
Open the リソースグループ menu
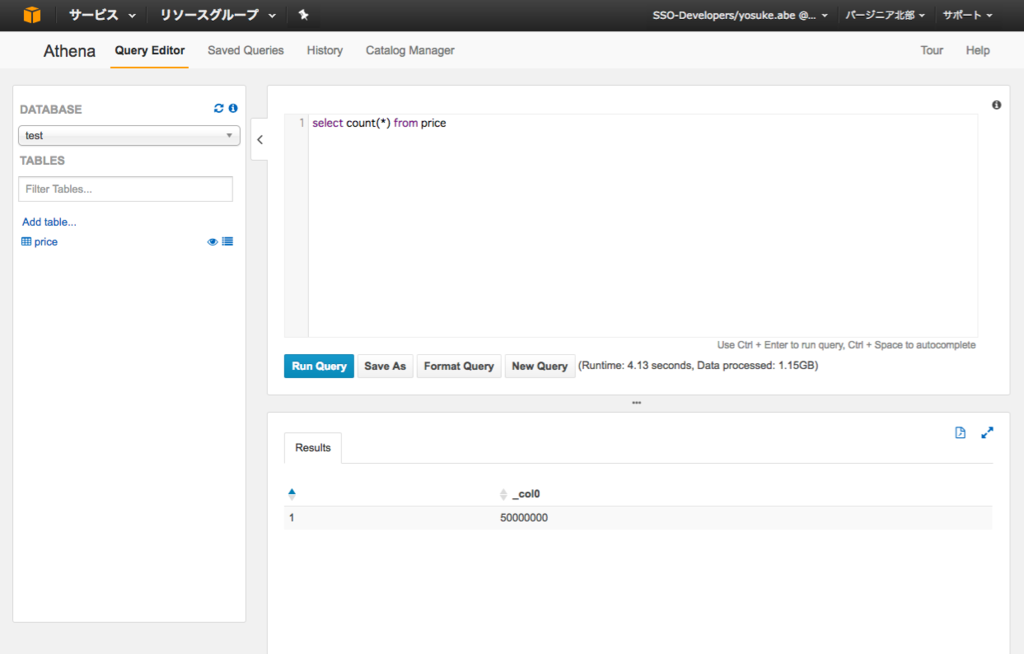pyautogui.click(x=217, y=14)
